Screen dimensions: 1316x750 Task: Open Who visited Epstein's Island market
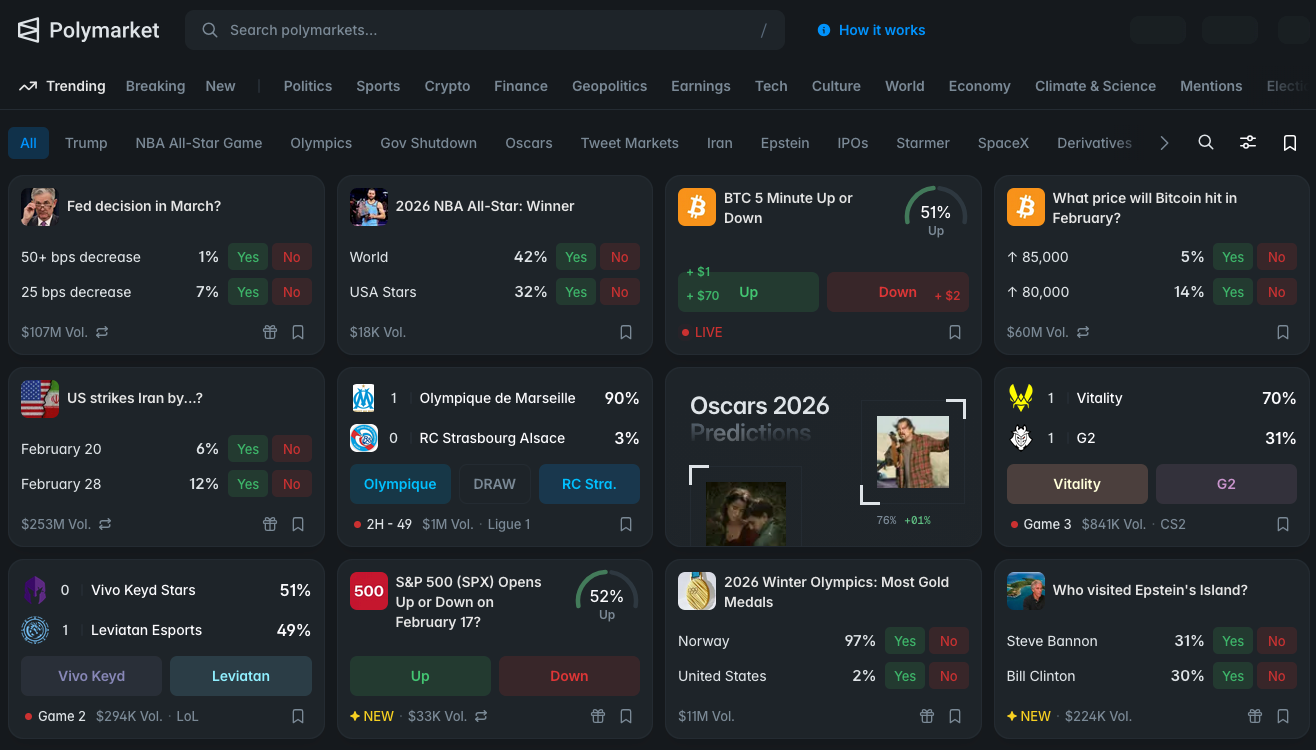(1150, 590)
